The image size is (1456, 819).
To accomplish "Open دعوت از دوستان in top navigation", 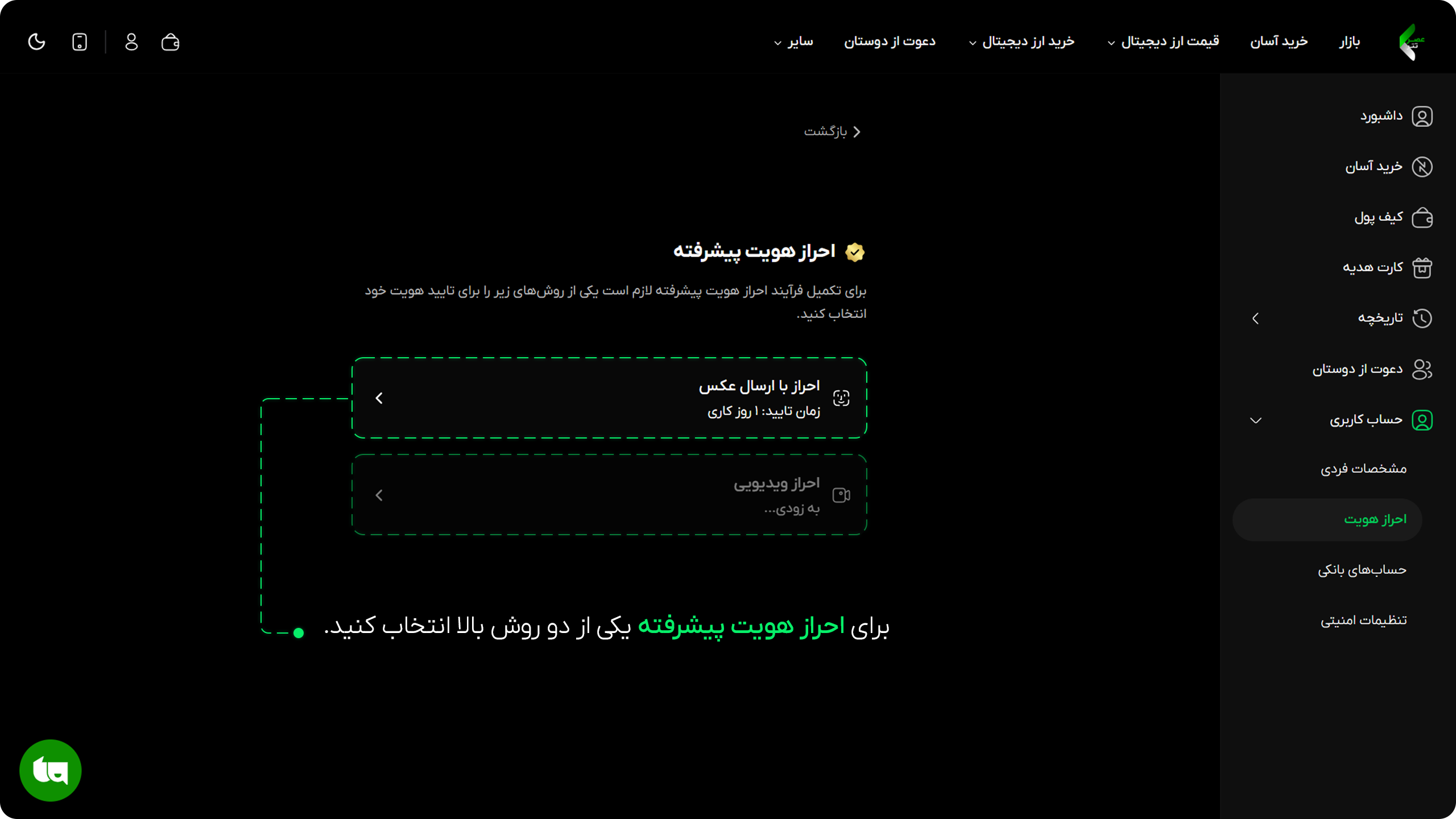I will pos(890,42).
